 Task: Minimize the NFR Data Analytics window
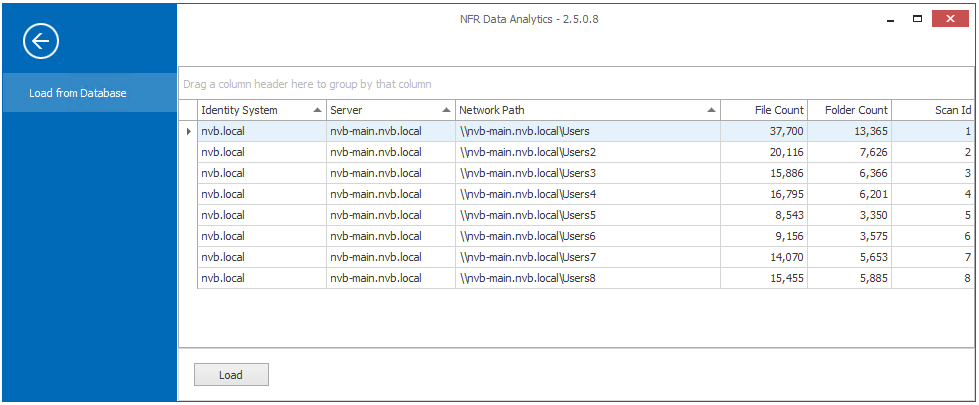(889, 18)
